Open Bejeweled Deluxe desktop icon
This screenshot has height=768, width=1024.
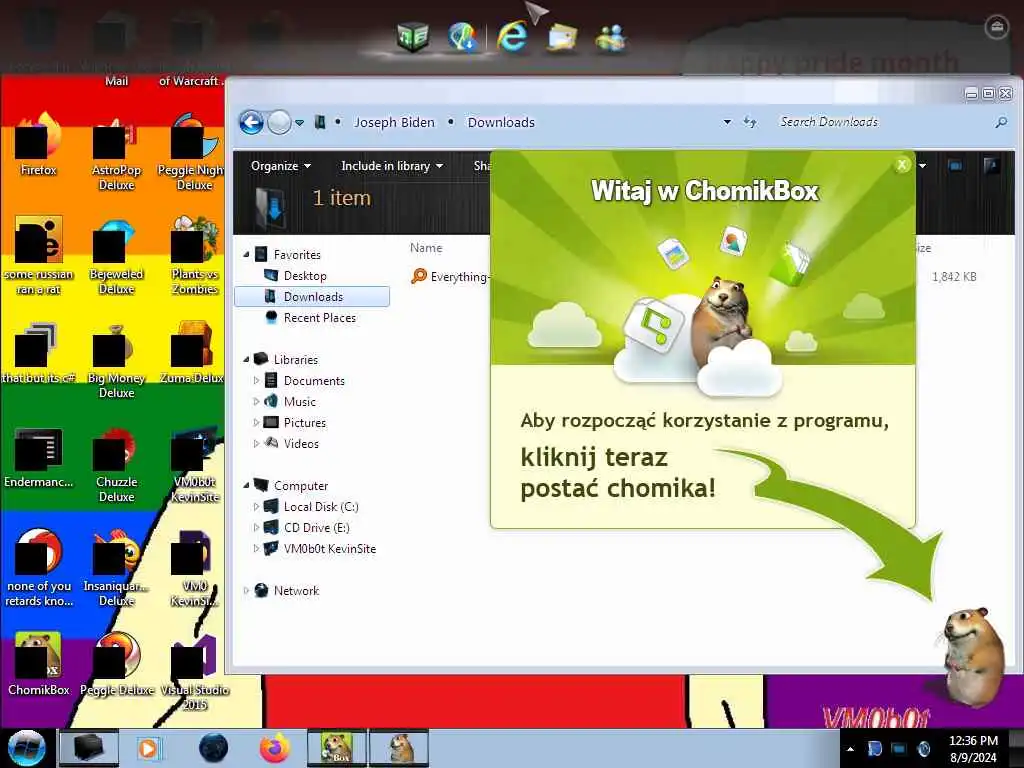coord(116,256)
